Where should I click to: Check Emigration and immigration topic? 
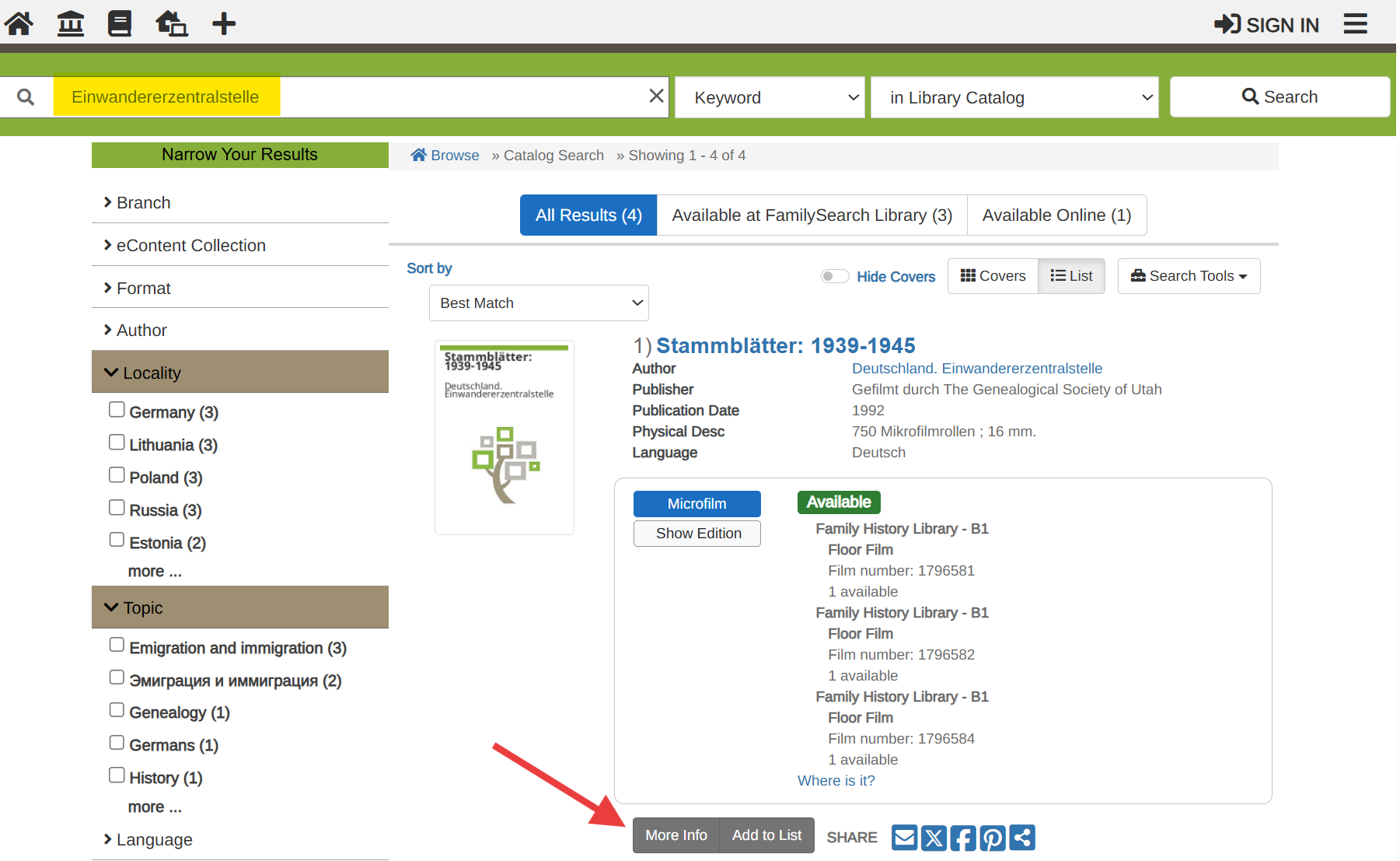pos(117,645)
